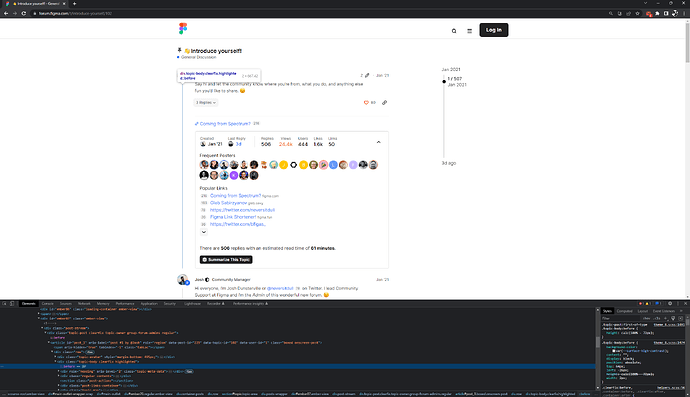Switch to DevTools Recorder tab
This screenshot has width=690, height=397.
tap(216, 304)
